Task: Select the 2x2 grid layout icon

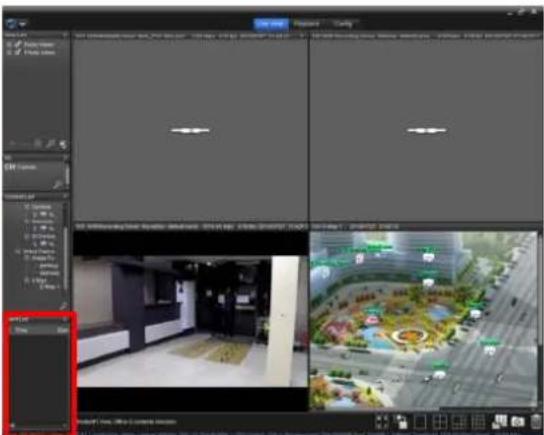Action: [440, 422]
